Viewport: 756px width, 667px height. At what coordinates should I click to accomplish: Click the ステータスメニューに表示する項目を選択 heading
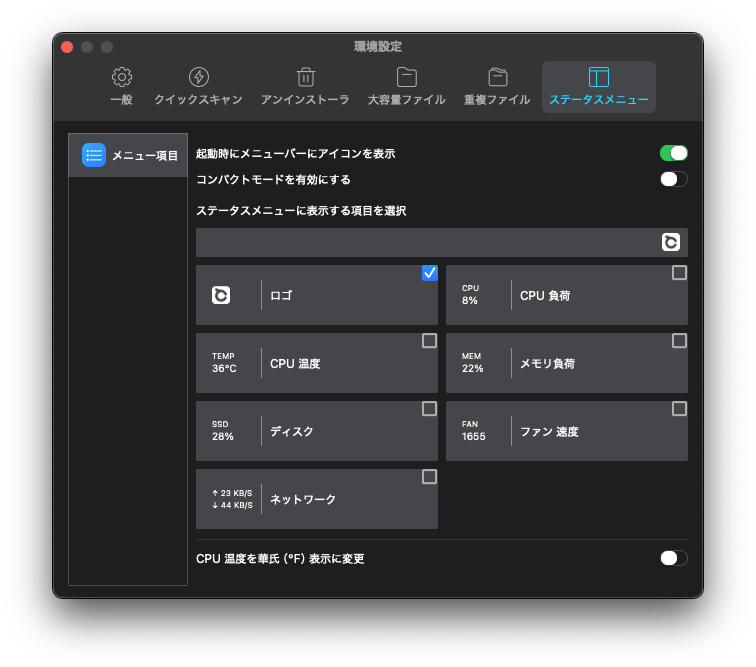(x=301, y=211)
